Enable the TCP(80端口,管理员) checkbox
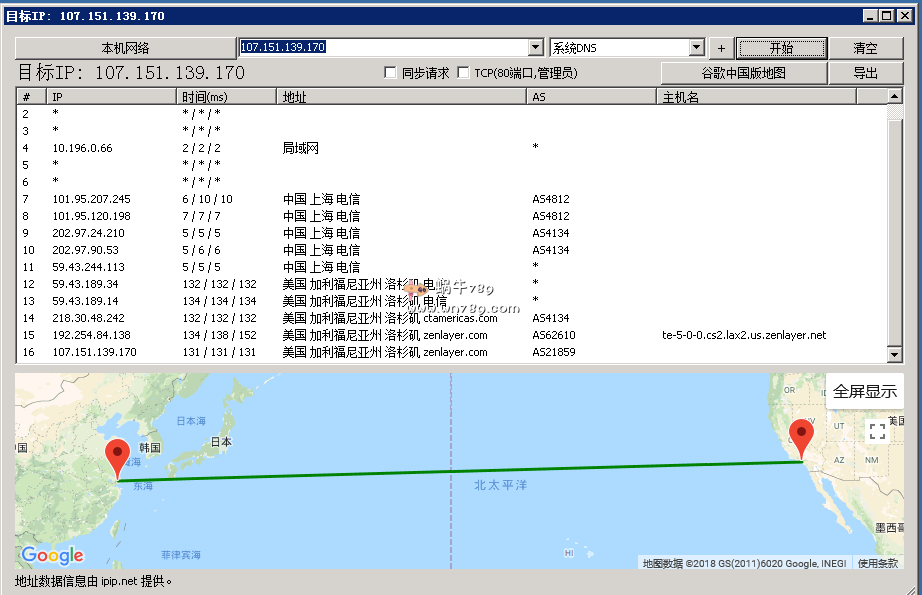This screenshot has width=922, height=595. pyautogui.click(x=463, y=73)
